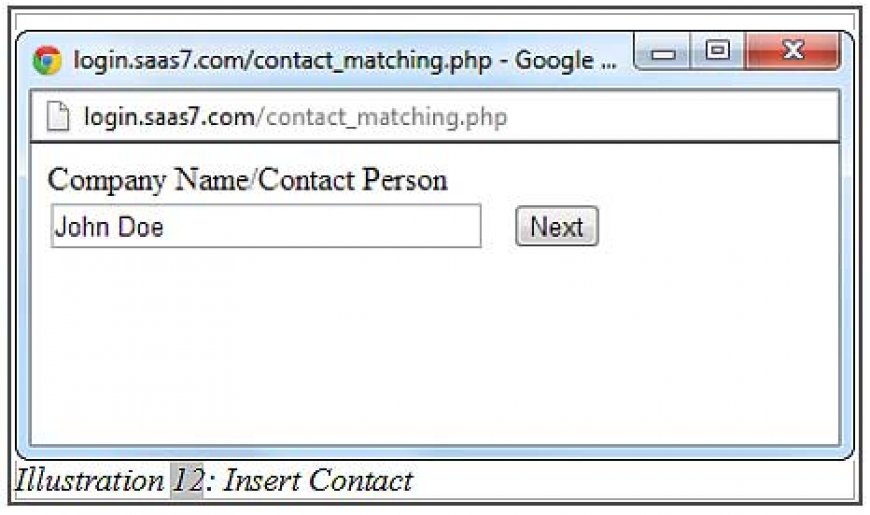Click the window title text login.saas7.com/contact_matching.php
The image size is (870, 515).
tap(282, 60)
